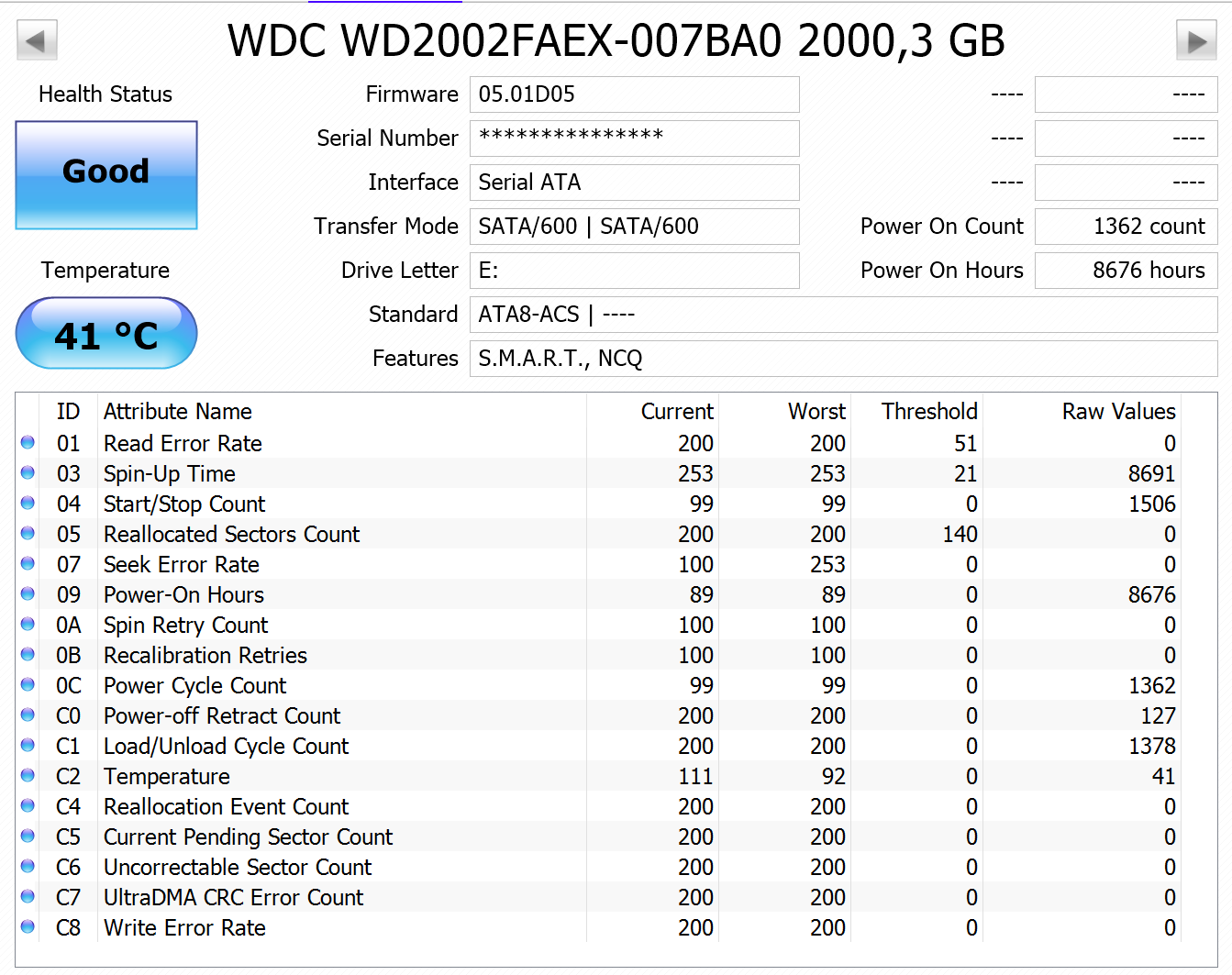The width and height of the screenshot is (1232, 975).
Task: Select the Power Cycle Count attribute name
Action: pos(195,686)
